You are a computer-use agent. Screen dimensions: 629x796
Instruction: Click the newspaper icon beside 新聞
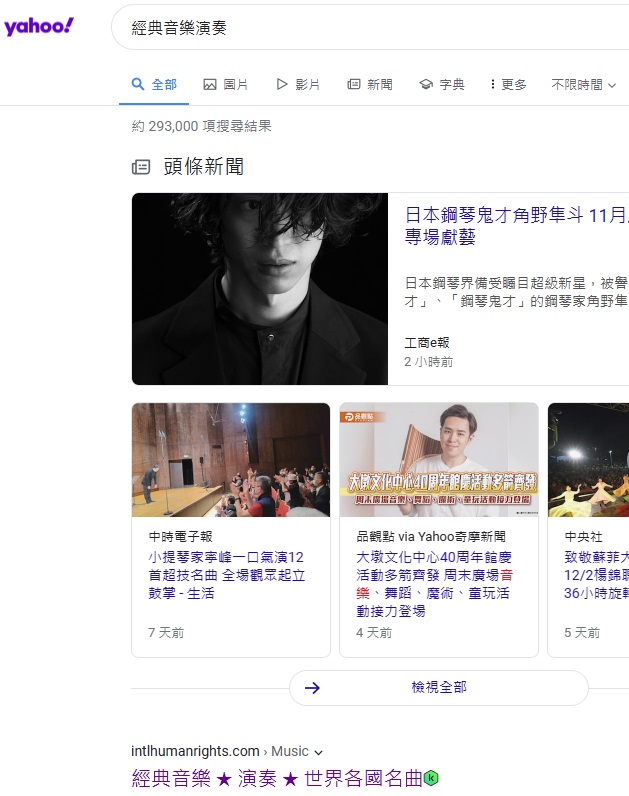tap(354, 85)
